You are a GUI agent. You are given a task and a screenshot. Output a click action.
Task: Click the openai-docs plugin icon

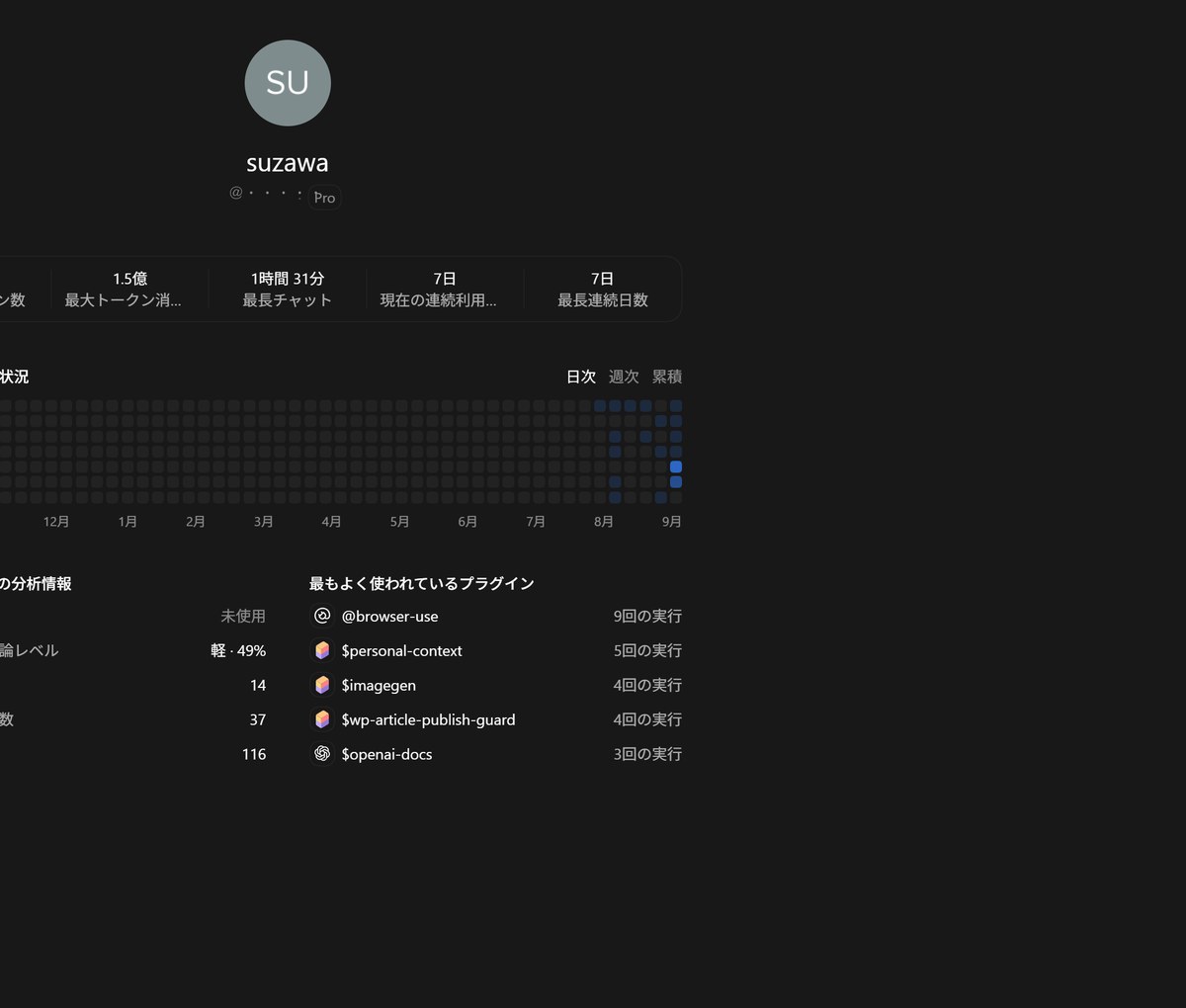point(322,754)
